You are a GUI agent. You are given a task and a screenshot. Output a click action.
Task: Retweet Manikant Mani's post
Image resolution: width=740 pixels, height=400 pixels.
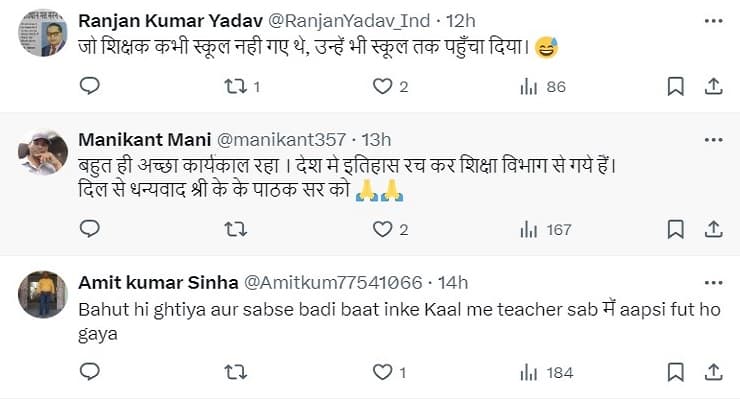click(236, 230)
